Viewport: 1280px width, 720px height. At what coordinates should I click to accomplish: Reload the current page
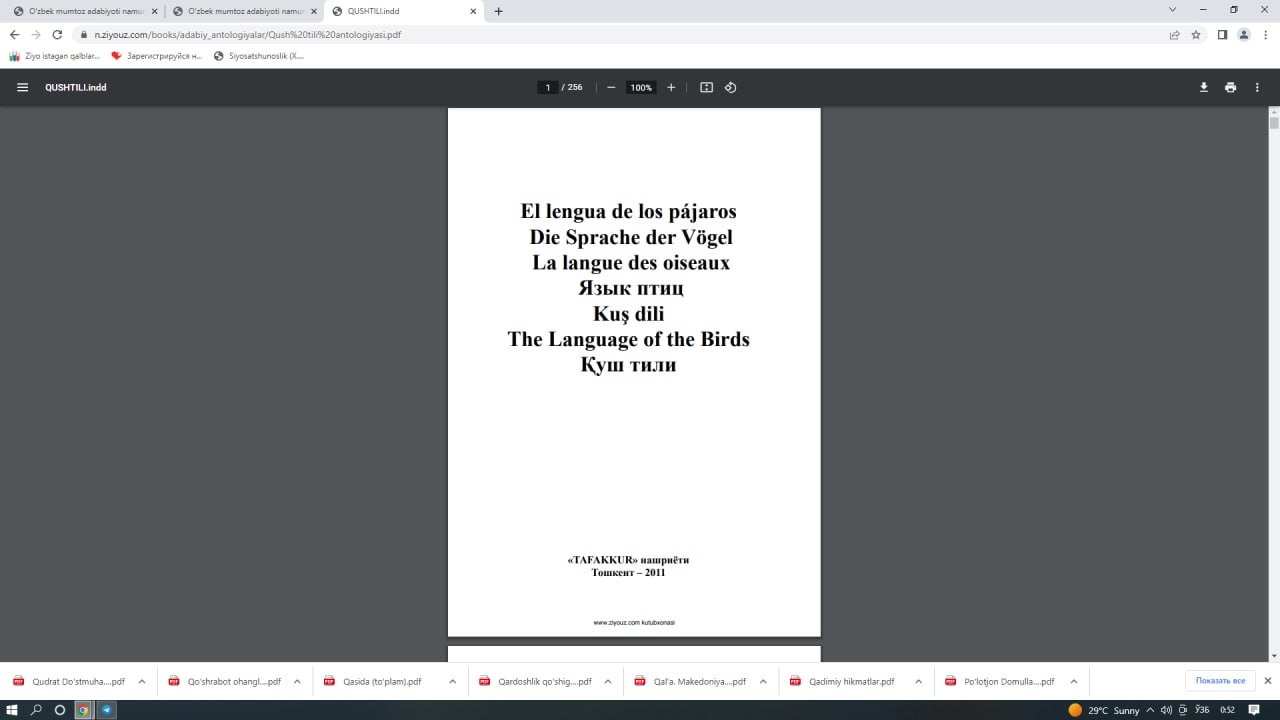click(x=57, y=34)
